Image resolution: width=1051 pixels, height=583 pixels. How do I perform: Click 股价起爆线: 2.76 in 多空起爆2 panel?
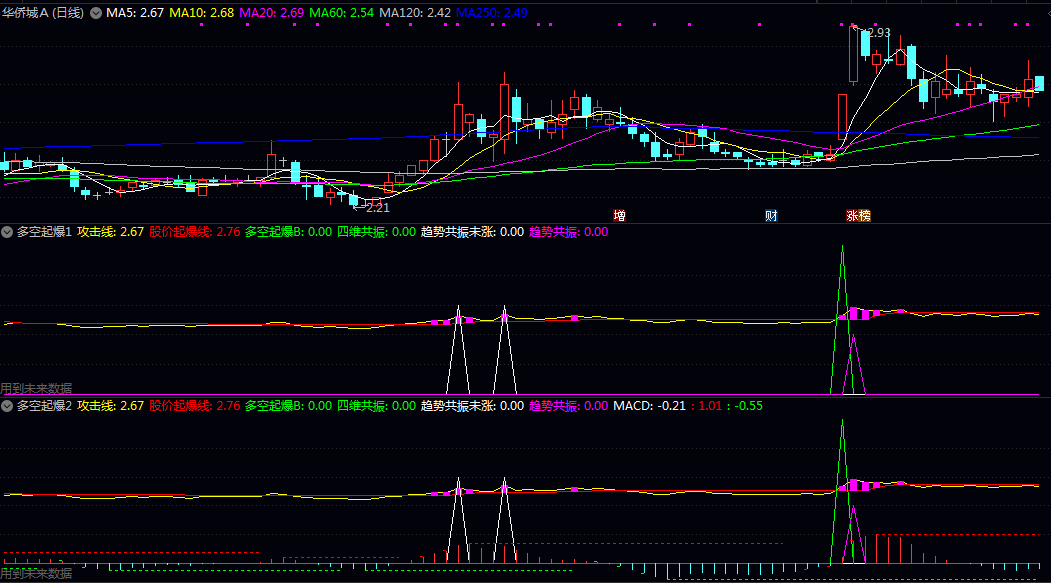[x=194, y=406]
